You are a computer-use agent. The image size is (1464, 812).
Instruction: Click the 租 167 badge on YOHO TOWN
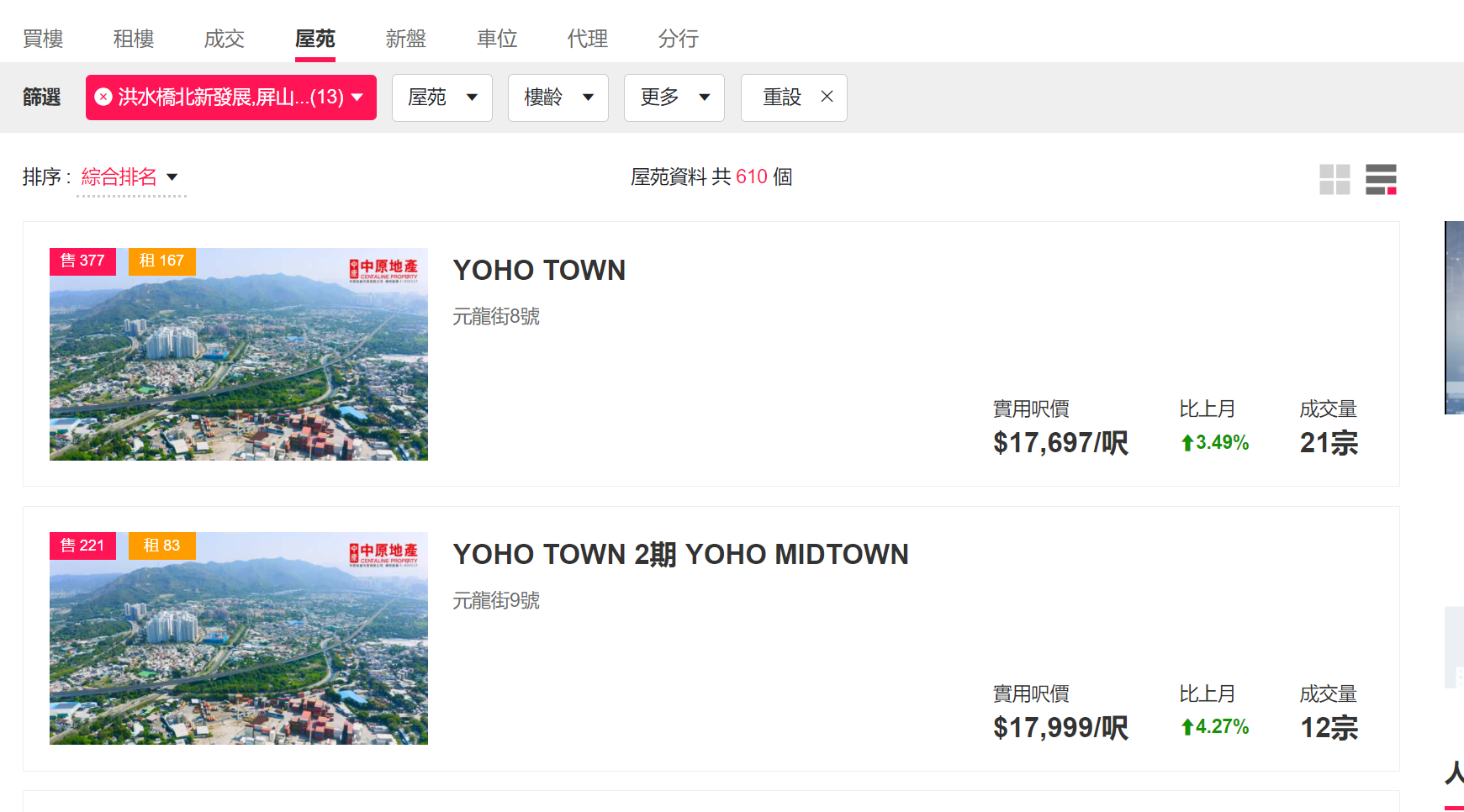pos(162,261)
